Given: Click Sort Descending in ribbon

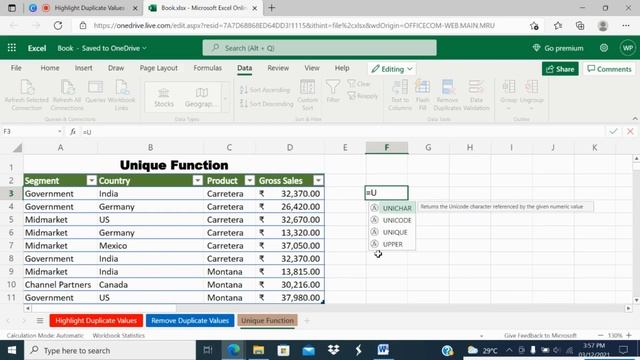Looking at the screenshot, I should point(267,104).
